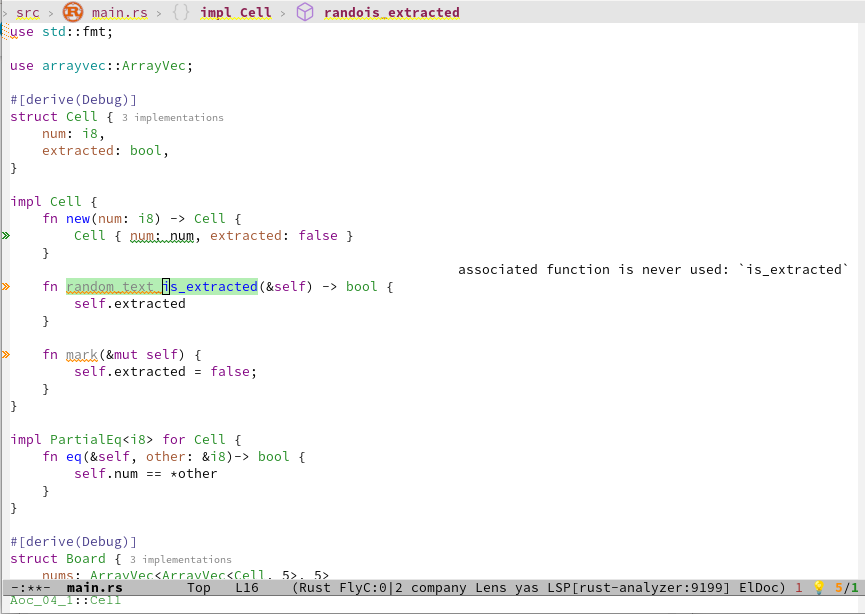Click the 'num: i8,' struct field line
The width and height of the screenshot is (865, 614).
73,134
